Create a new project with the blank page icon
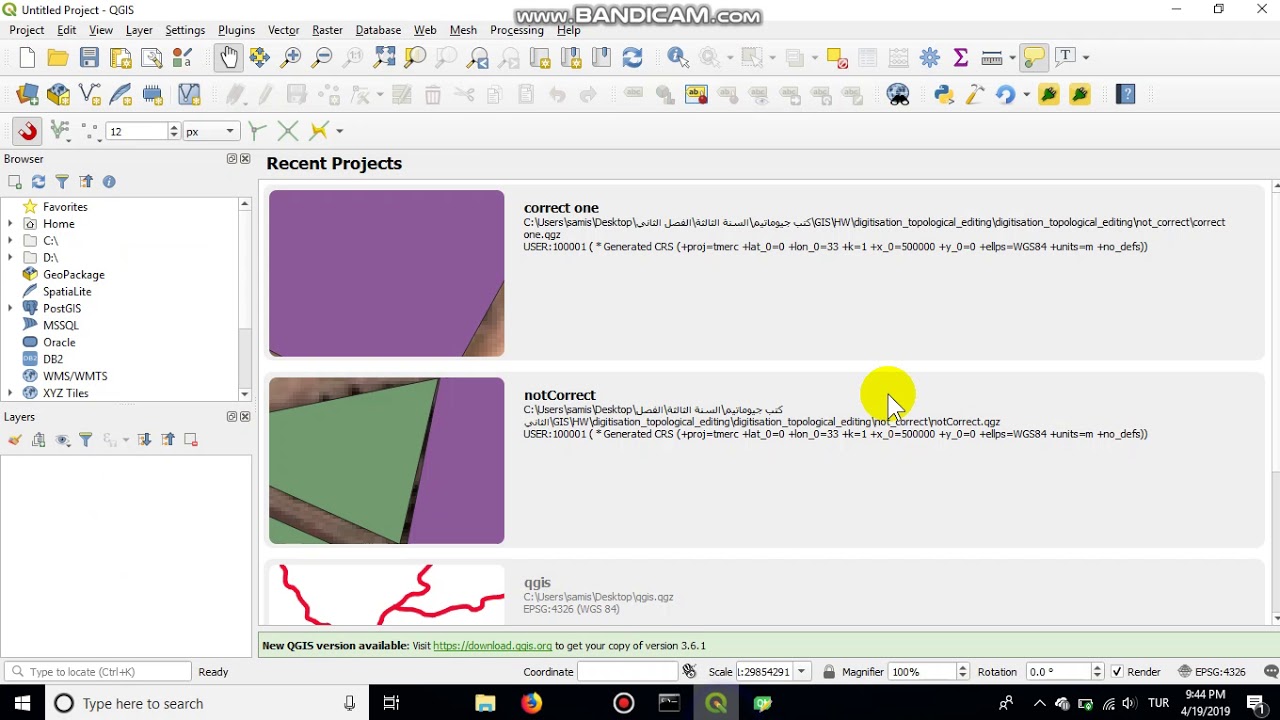This screenshot has height=720, width=1280. (27, 58)
